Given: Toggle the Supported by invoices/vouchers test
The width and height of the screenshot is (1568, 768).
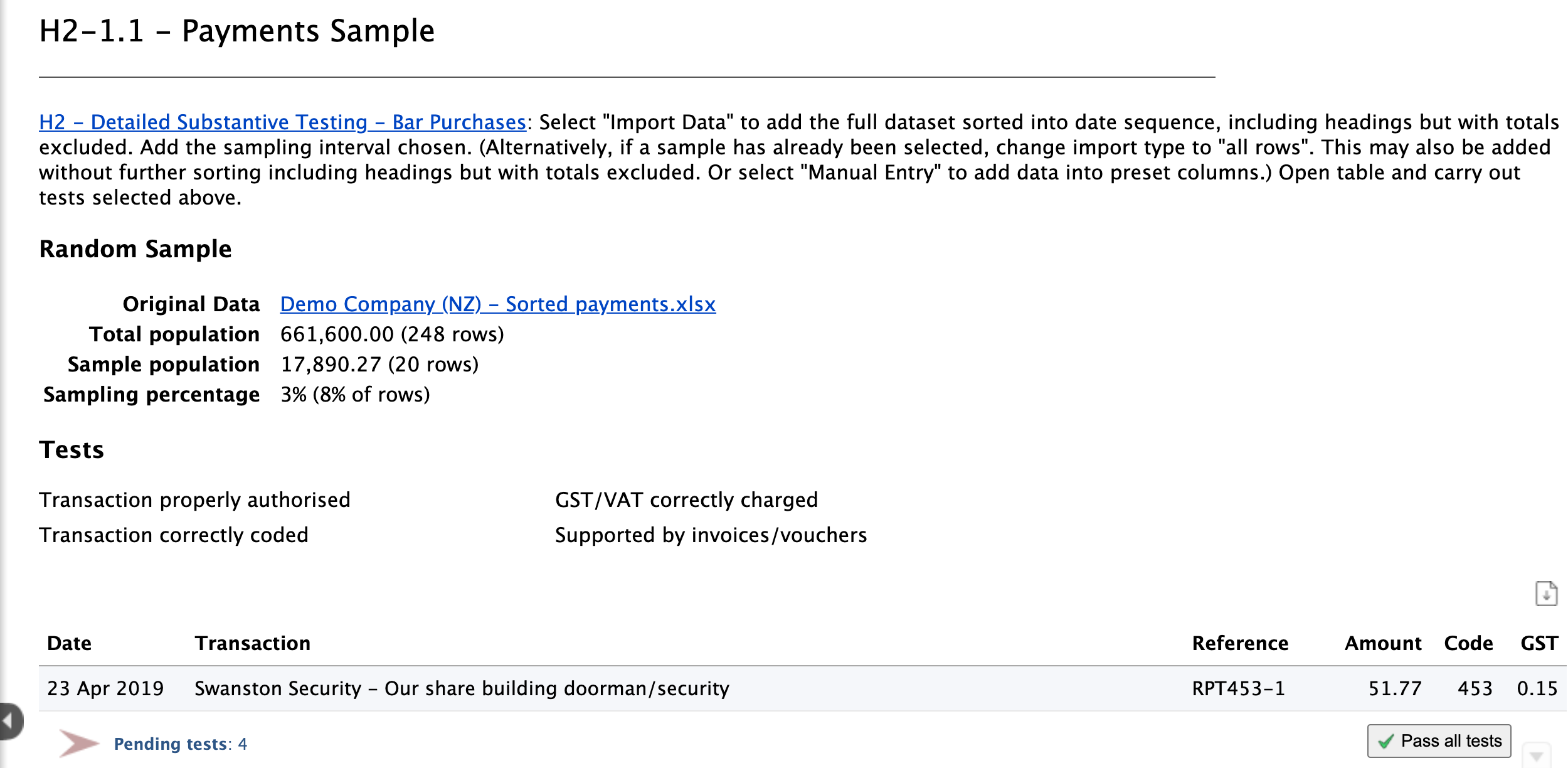Looking at the screenshot, I should pos(710,535).
